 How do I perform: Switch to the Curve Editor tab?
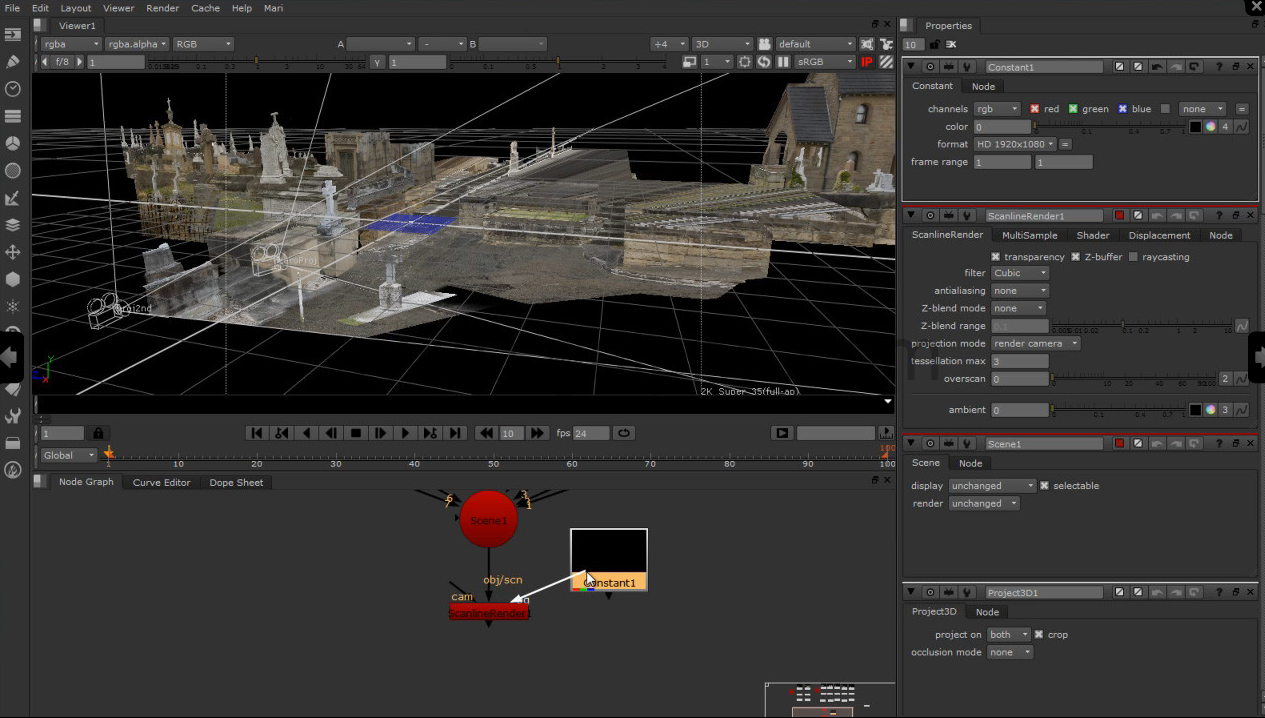161,482
